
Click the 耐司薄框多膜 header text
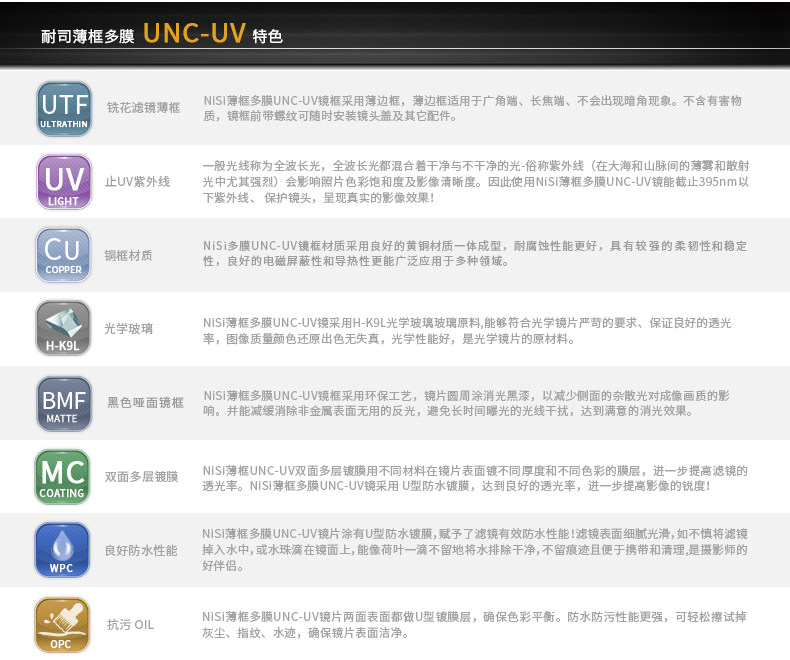(88, 36)
